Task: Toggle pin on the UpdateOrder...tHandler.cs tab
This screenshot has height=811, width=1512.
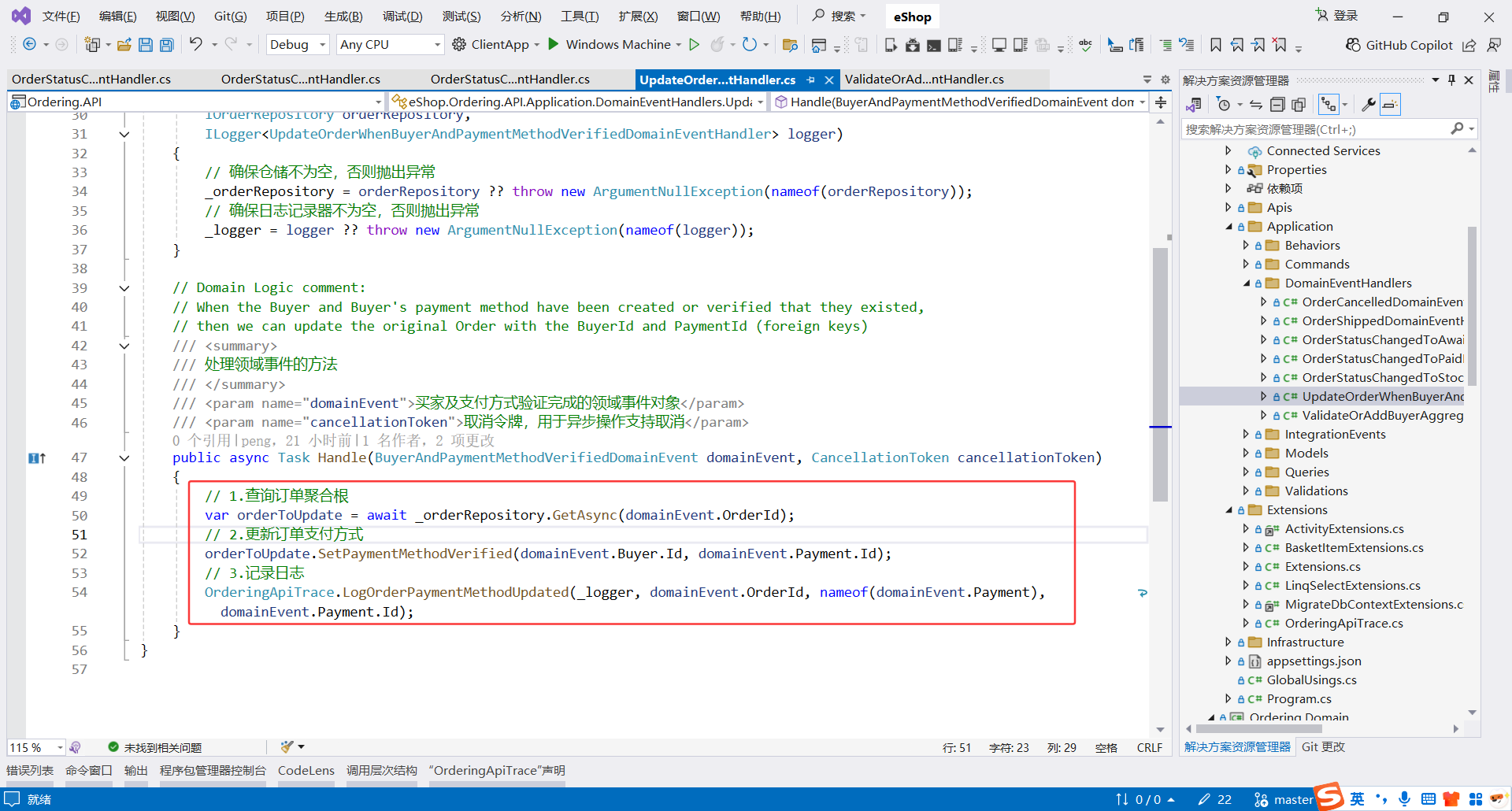Action: pos(810,80)
